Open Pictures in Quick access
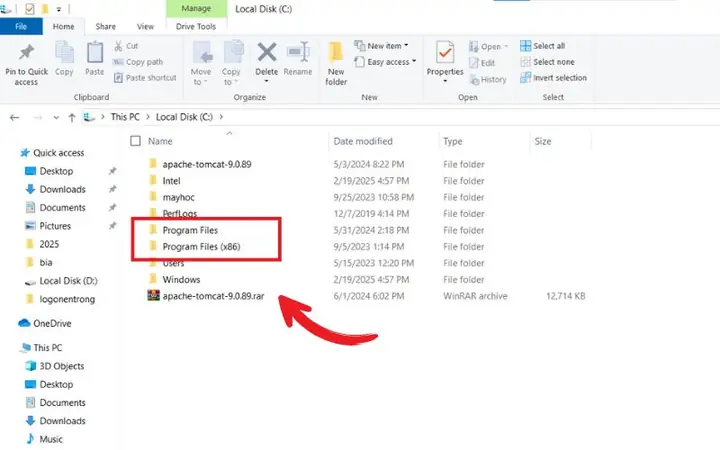 (x=48, y=226)
